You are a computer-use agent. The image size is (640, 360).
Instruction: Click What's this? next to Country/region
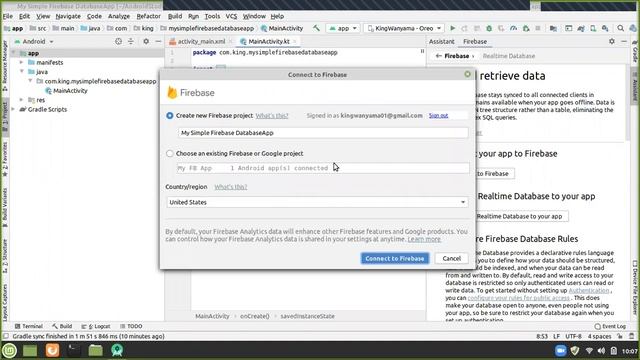[x=231, y=187]
